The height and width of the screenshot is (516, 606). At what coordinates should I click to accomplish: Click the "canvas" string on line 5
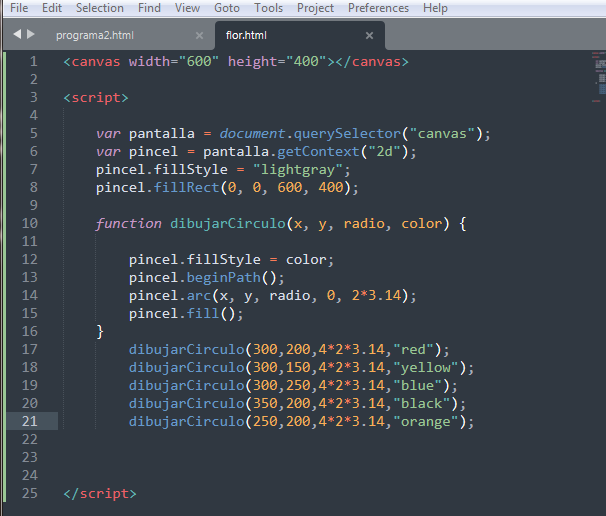pyautogui.click(x=443, y=134)
